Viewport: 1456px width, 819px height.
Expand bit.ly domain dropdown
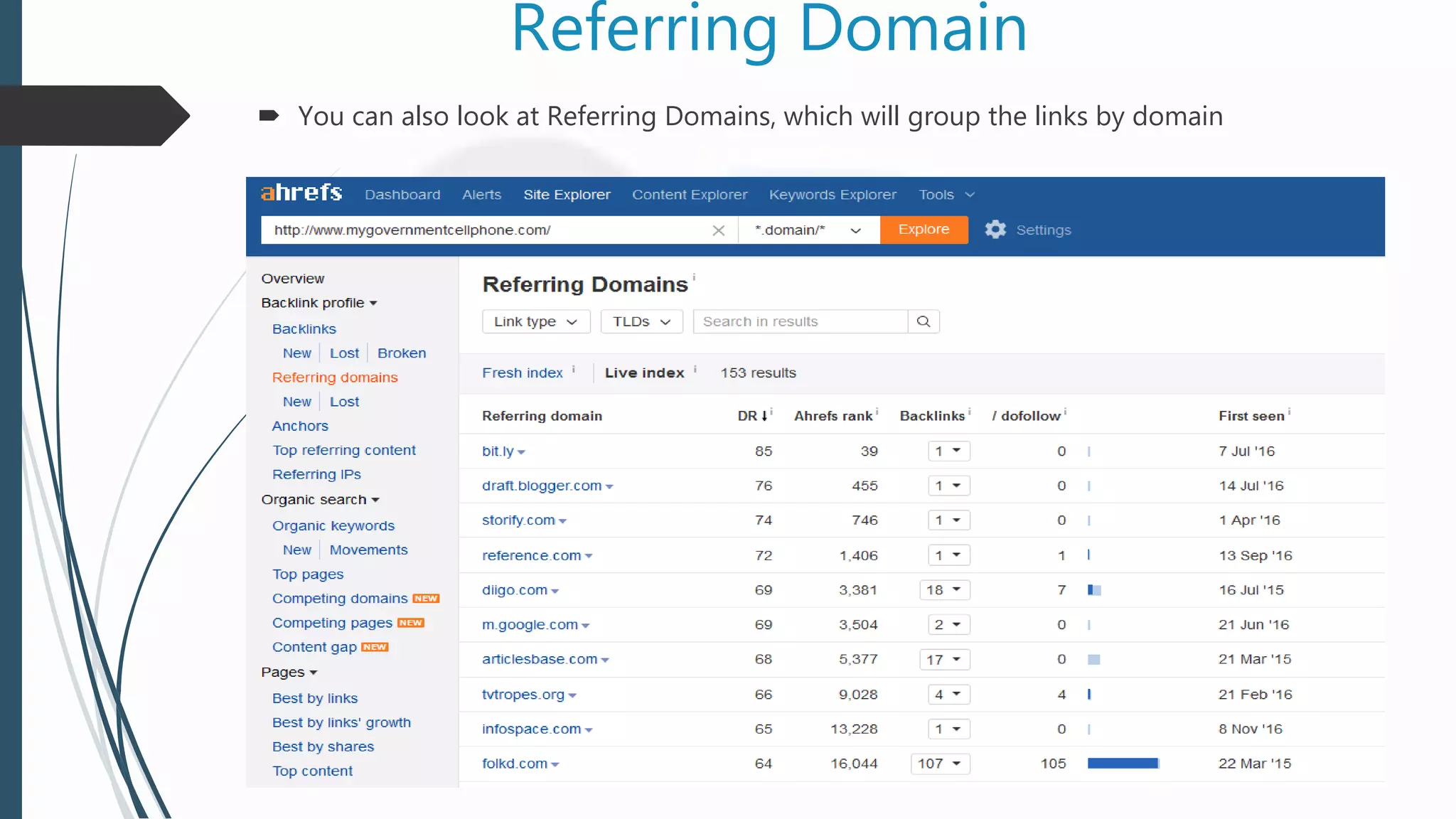pyautogui.click(x=521, y=453)
